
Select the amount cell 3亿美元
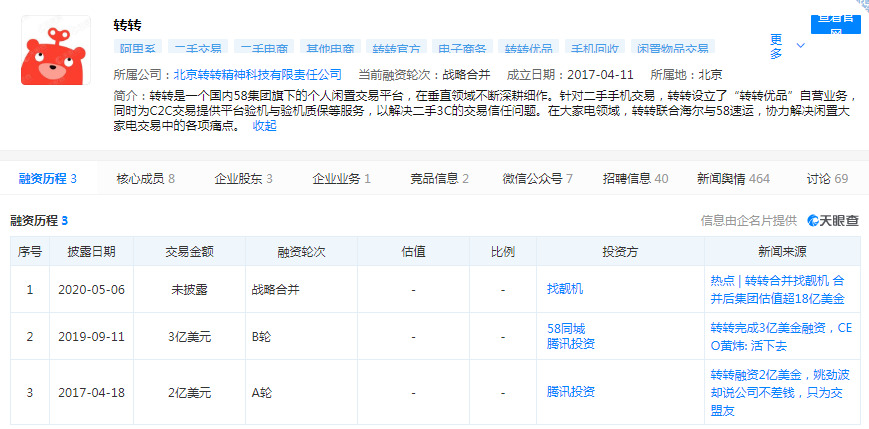[190, 337]
